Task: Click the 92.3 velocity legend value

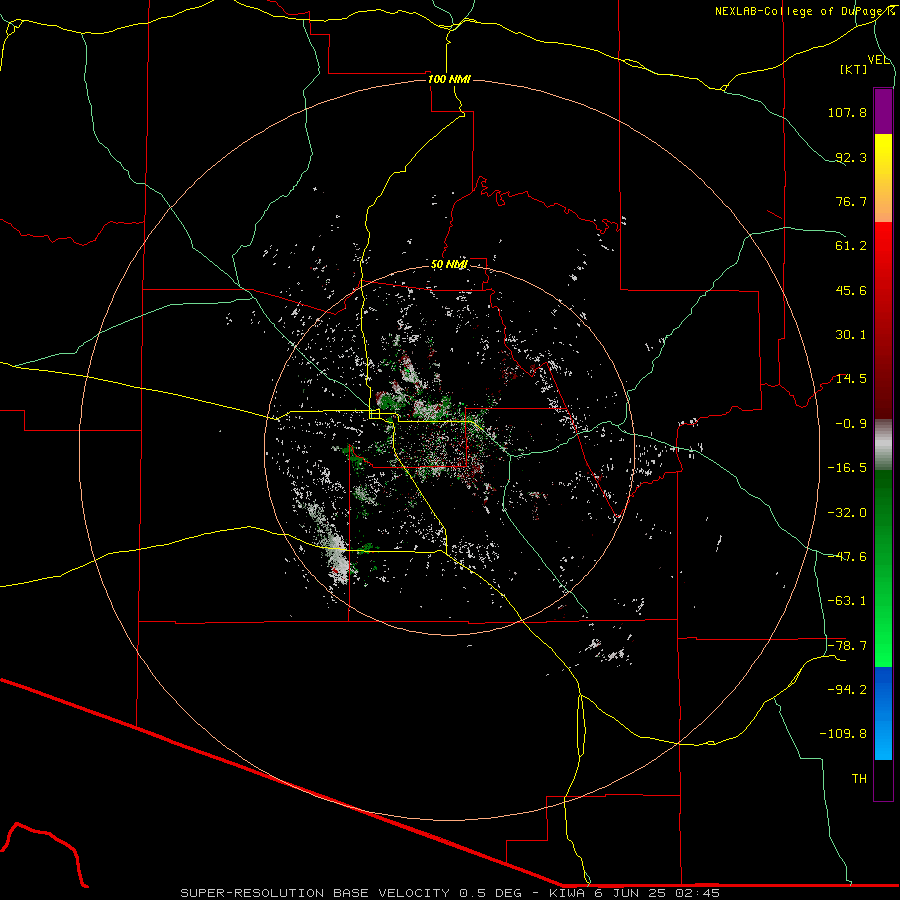Action: pyautogui.click(x=851, y=157)
